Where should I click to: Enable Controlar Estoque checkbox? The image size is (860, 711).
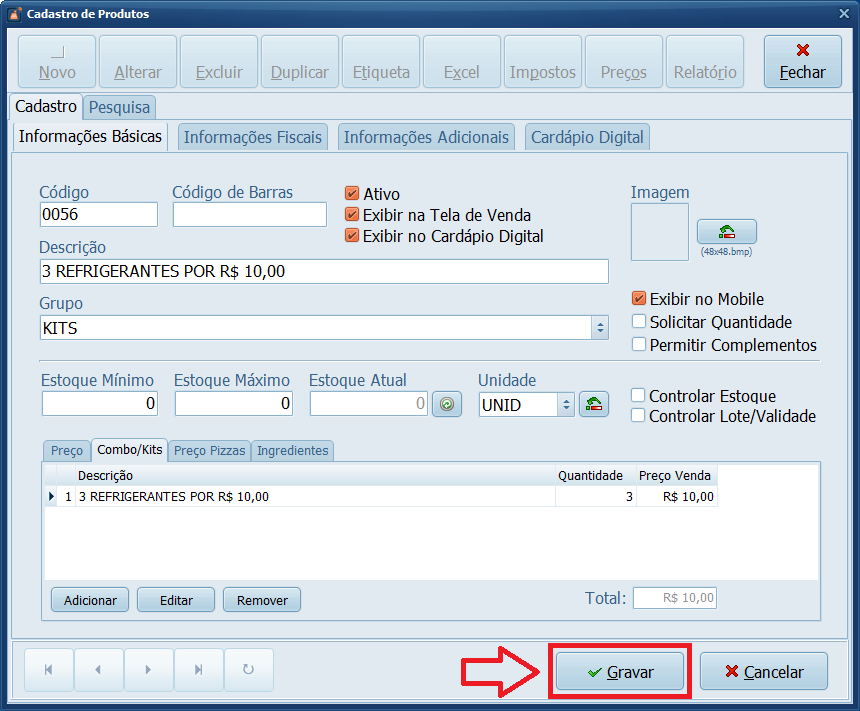tap(639, 396)
